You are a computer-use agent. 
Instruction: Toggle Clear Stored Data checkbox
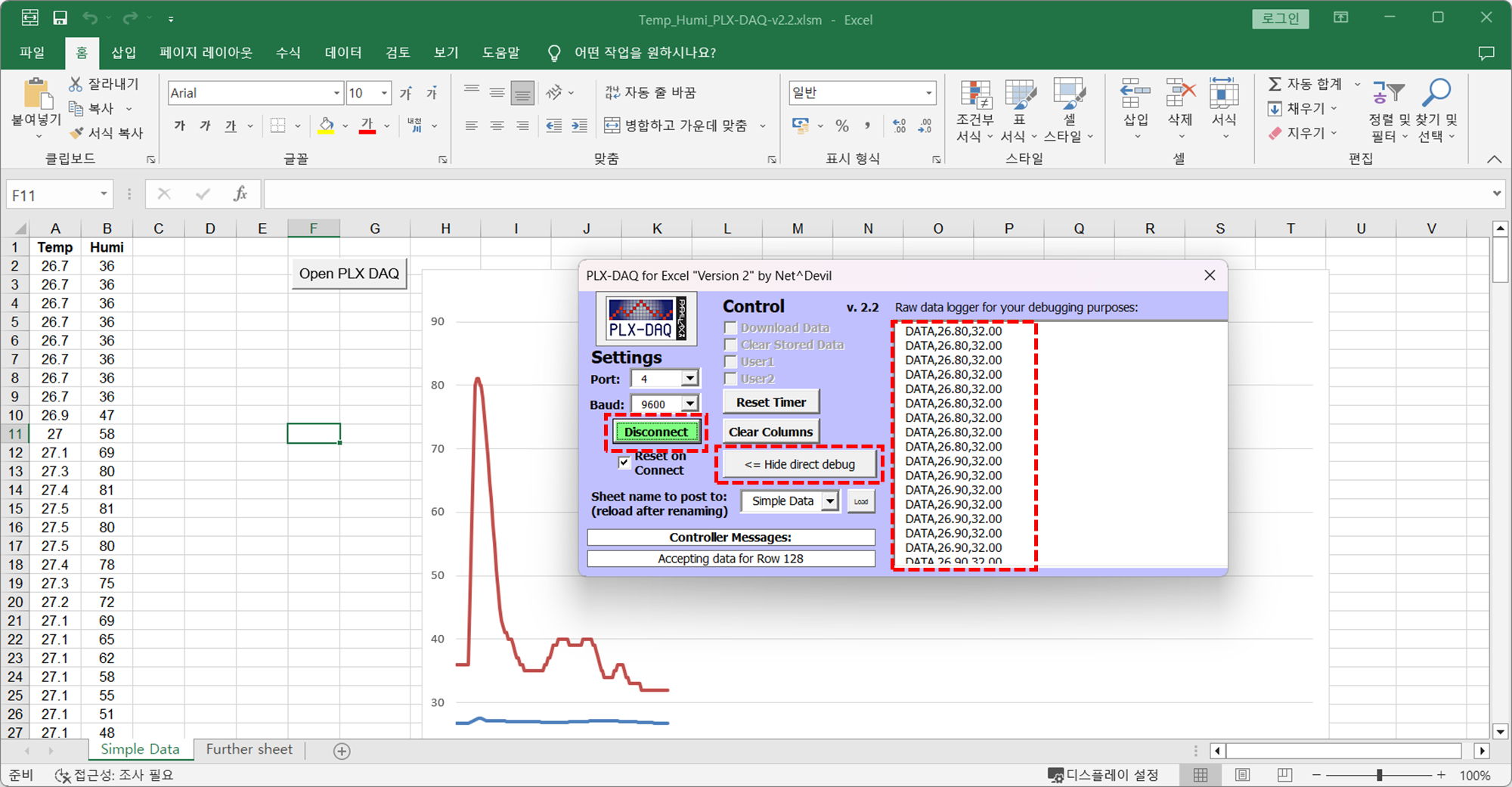coord(730,345)
